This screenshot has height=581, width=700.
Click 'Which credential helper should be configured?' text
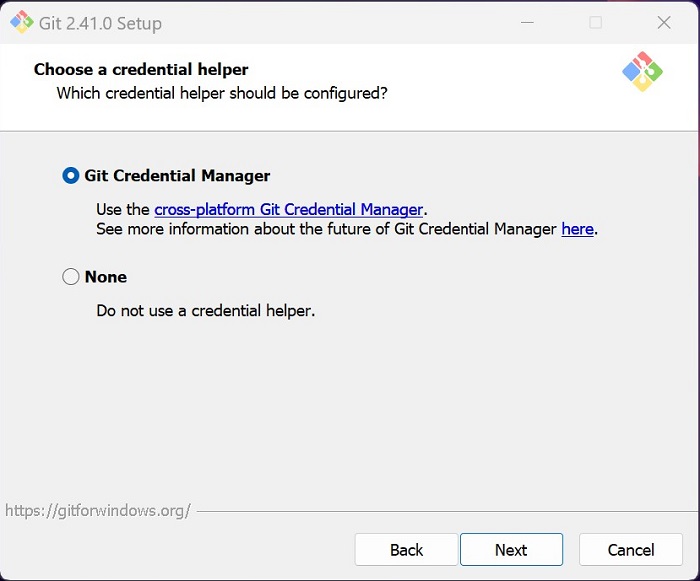click(222, 93)
